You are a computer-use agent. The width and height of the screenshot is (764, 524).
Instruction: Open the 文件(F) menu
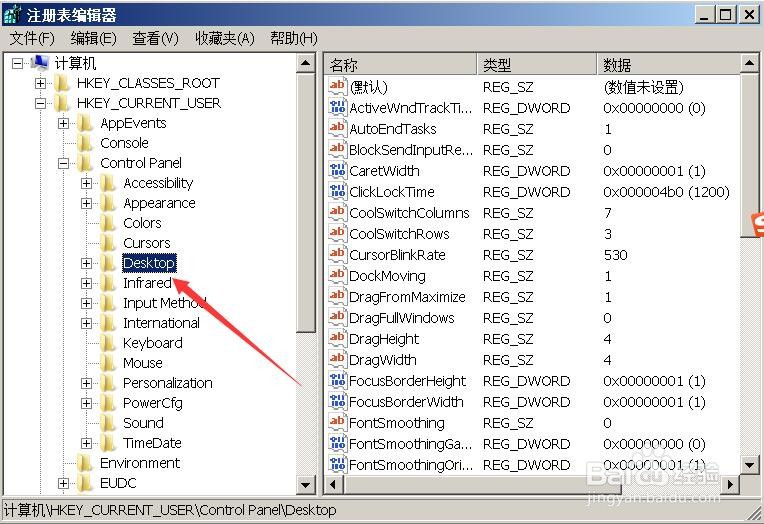coord(32,38)
